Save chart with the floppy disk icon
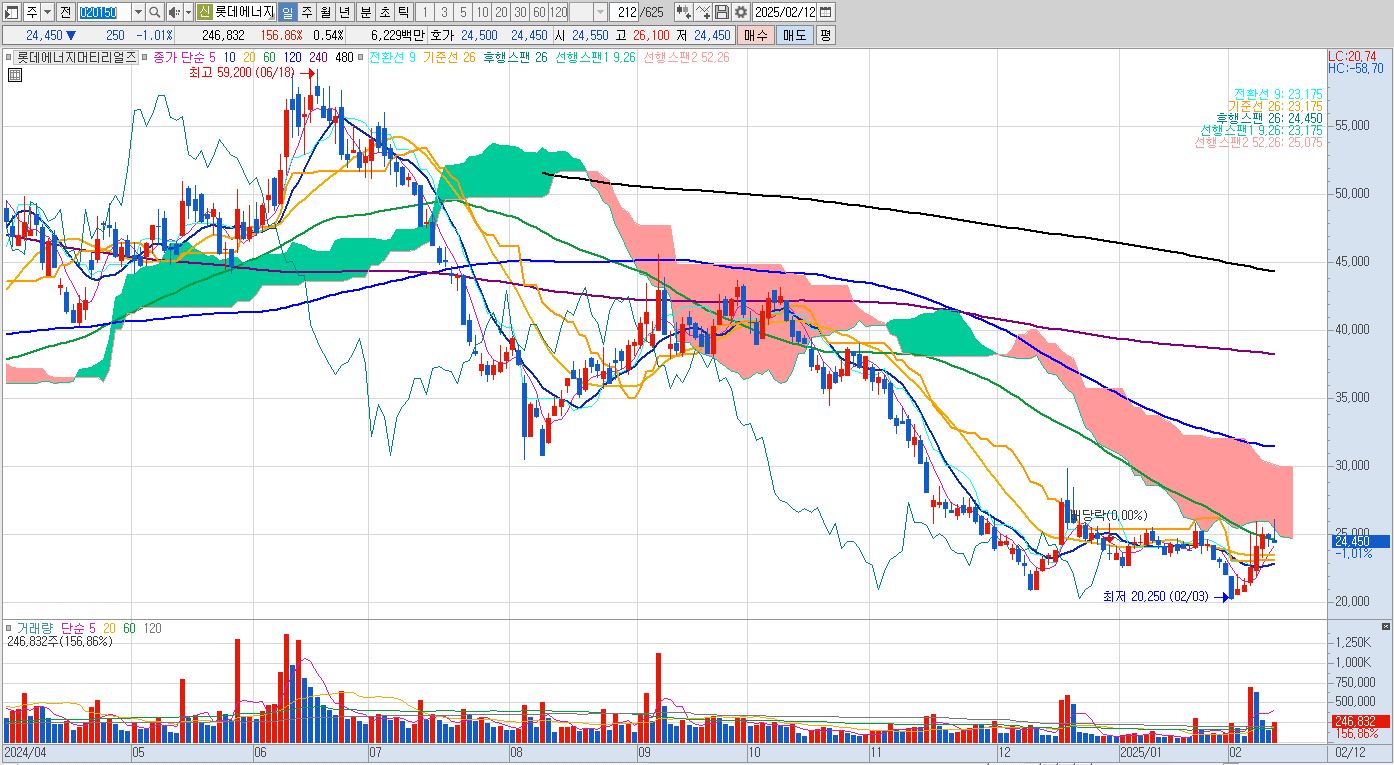This screenshot has width=1394, height=765. [x=721, y=12]
